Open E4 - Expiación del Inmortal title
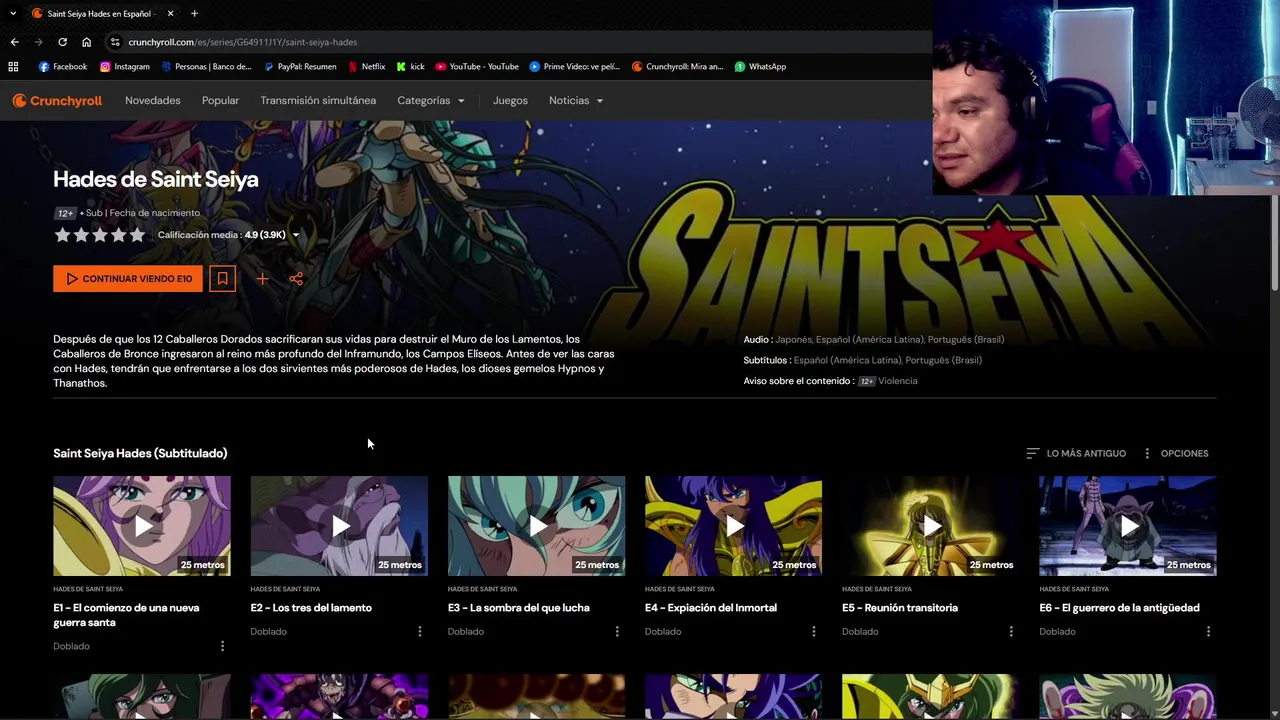 pos(711,608)
